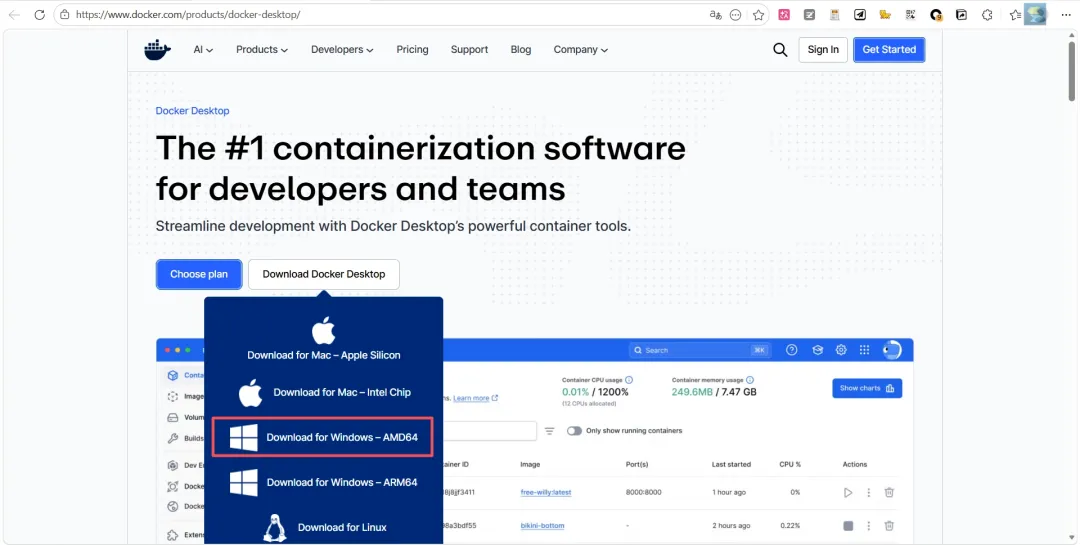Select Download for Mac – Intel Chip
The image size is (1080, 545).
(x=324, y=393)
